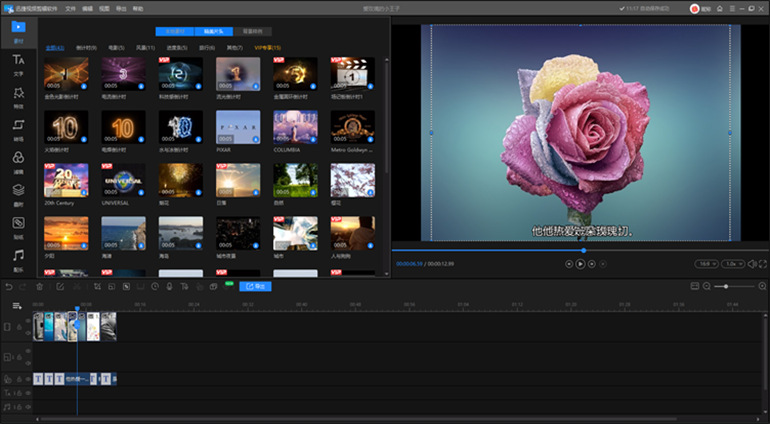Lock the music note track
The height and width of the screenshot is (424, 770).
coord(19,407)
